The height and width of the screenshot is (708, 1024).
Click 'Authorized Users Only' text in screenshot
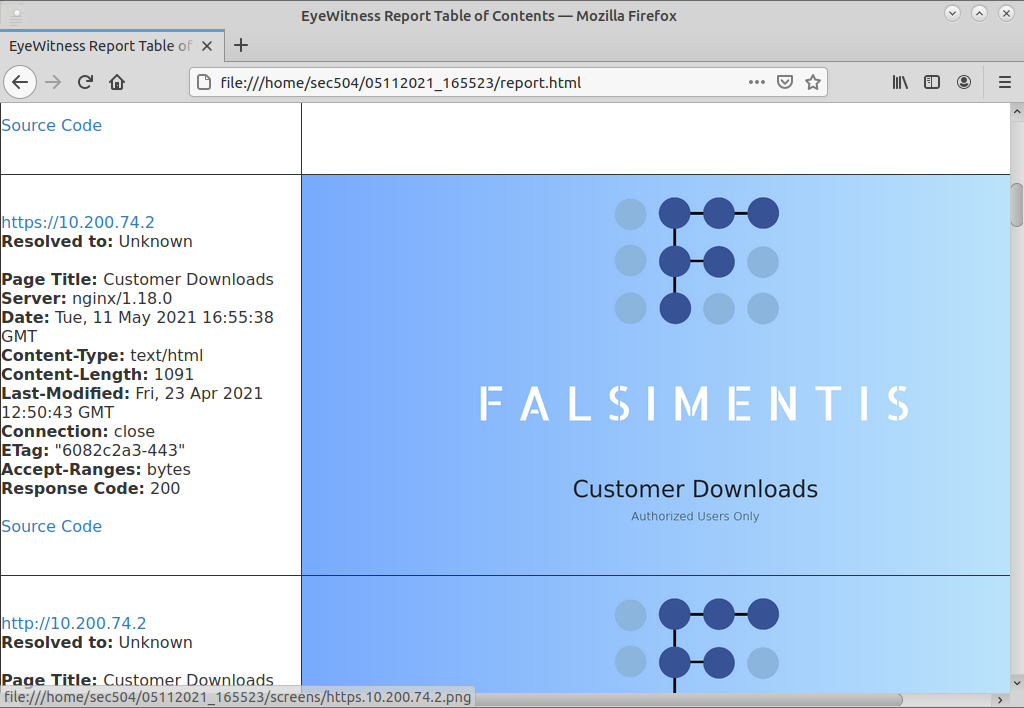695,516
